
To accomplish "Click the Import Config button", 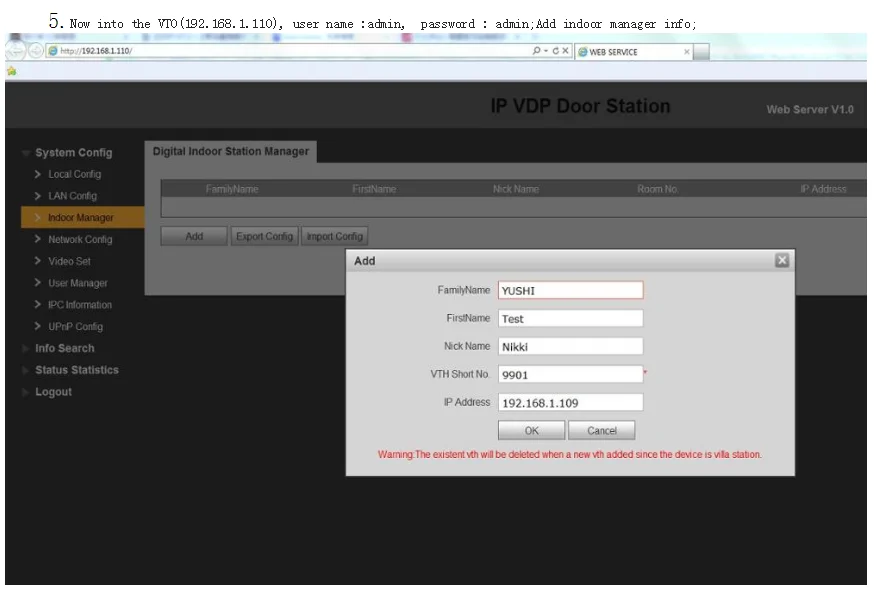I will point(335,236).
